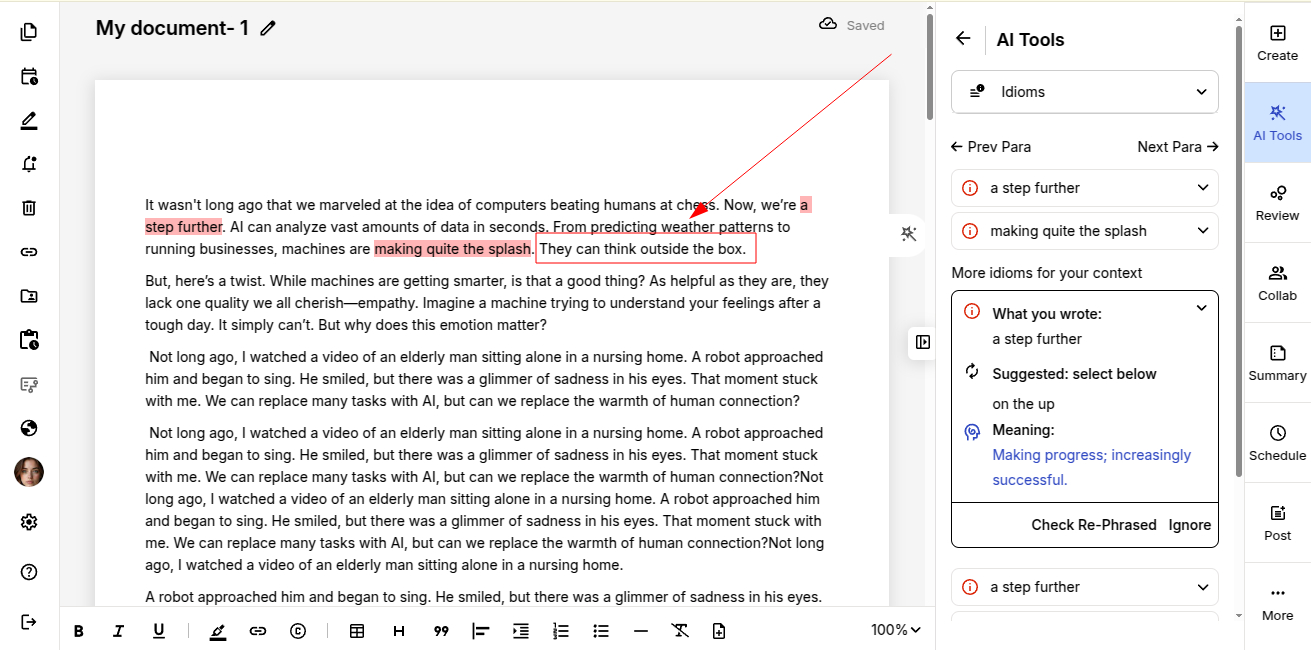1311x650 pixels.
Task: Click the text highlight color icon
Action: tap(218, 631)
